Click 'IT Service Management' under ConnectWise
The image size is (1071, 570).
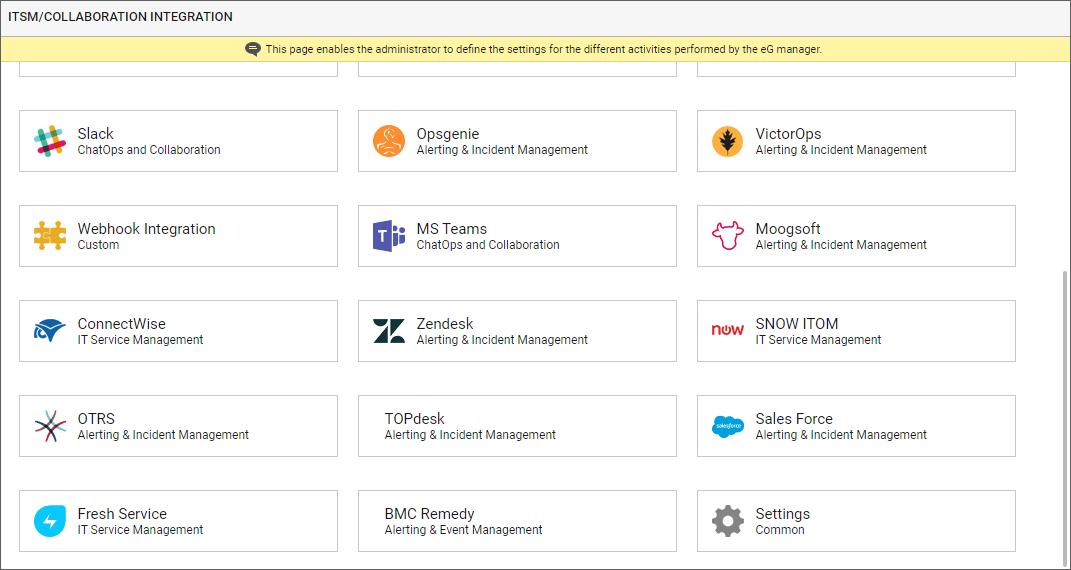coord(141,339)
